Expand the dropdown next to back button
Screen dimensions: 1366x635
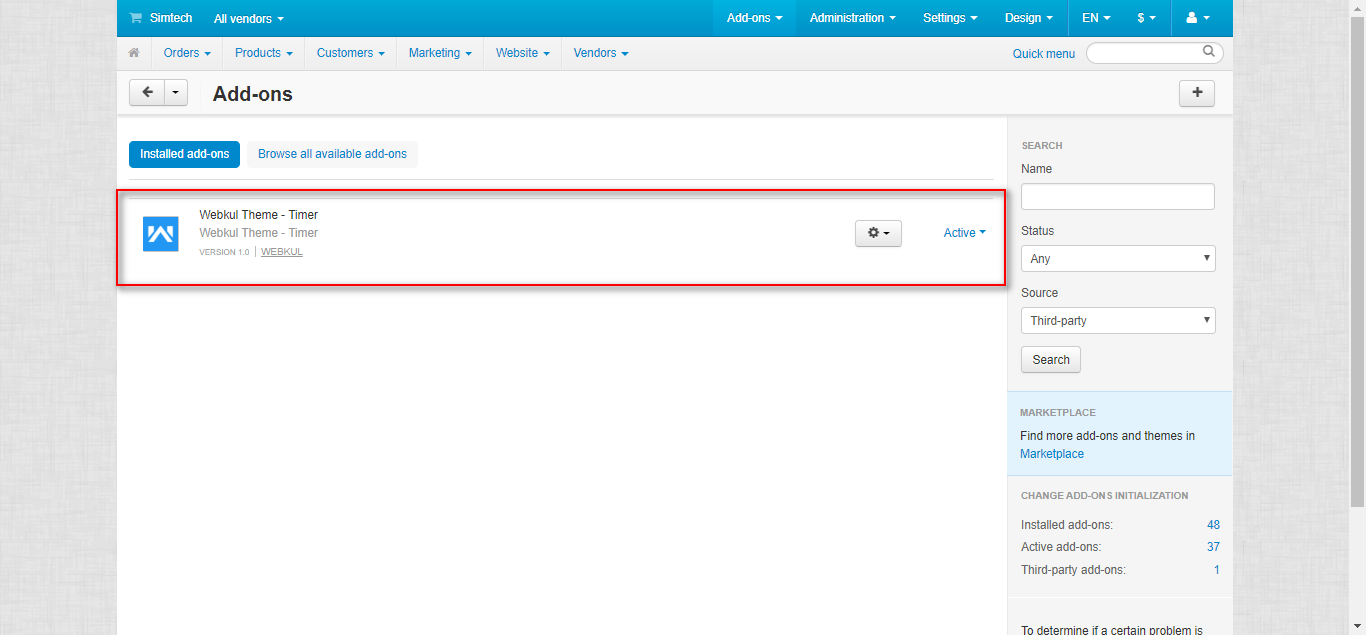click(176, 93)
